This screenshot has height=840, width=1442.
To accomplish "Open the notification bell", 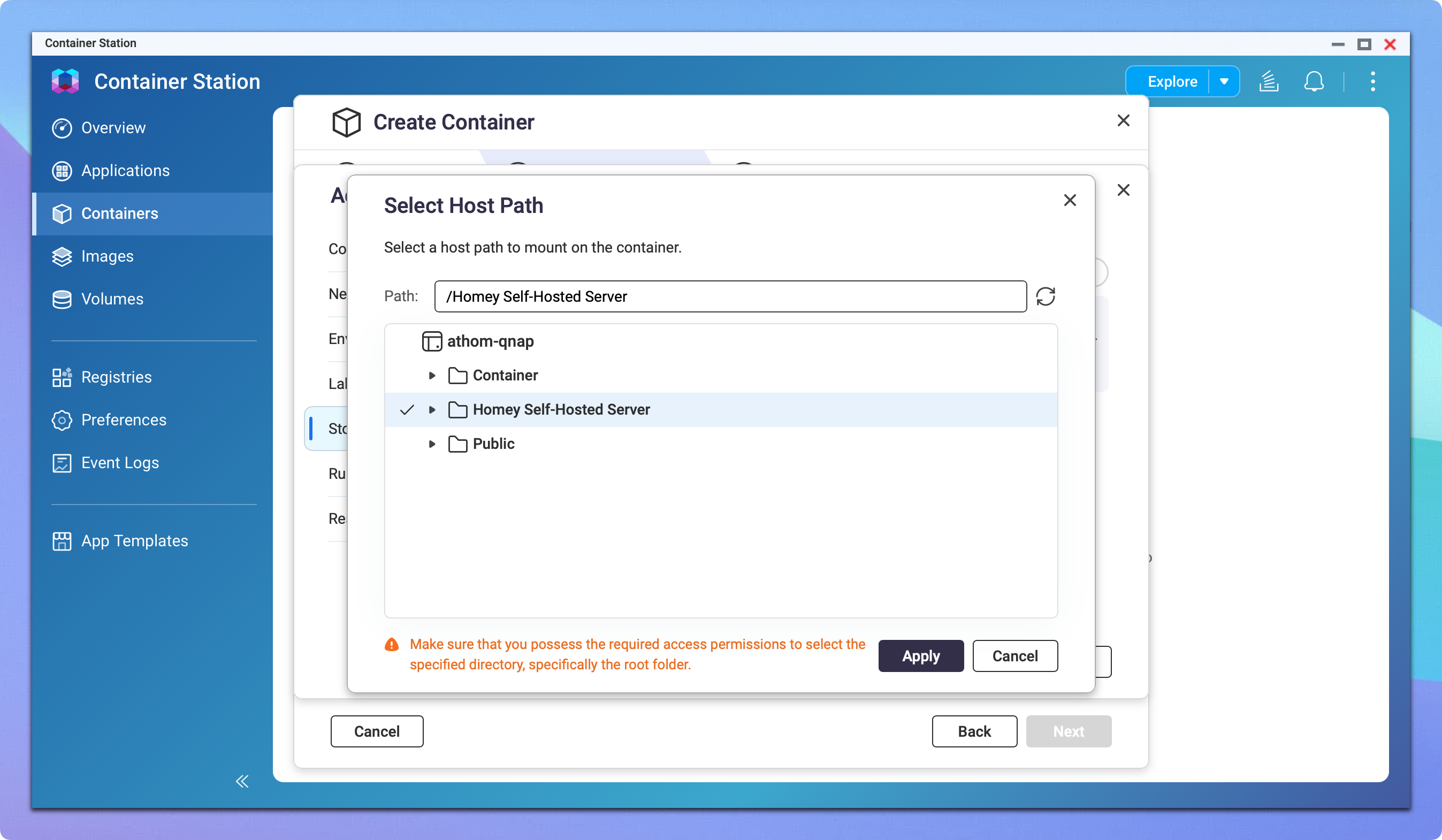I will click(x=1315, y=81).
